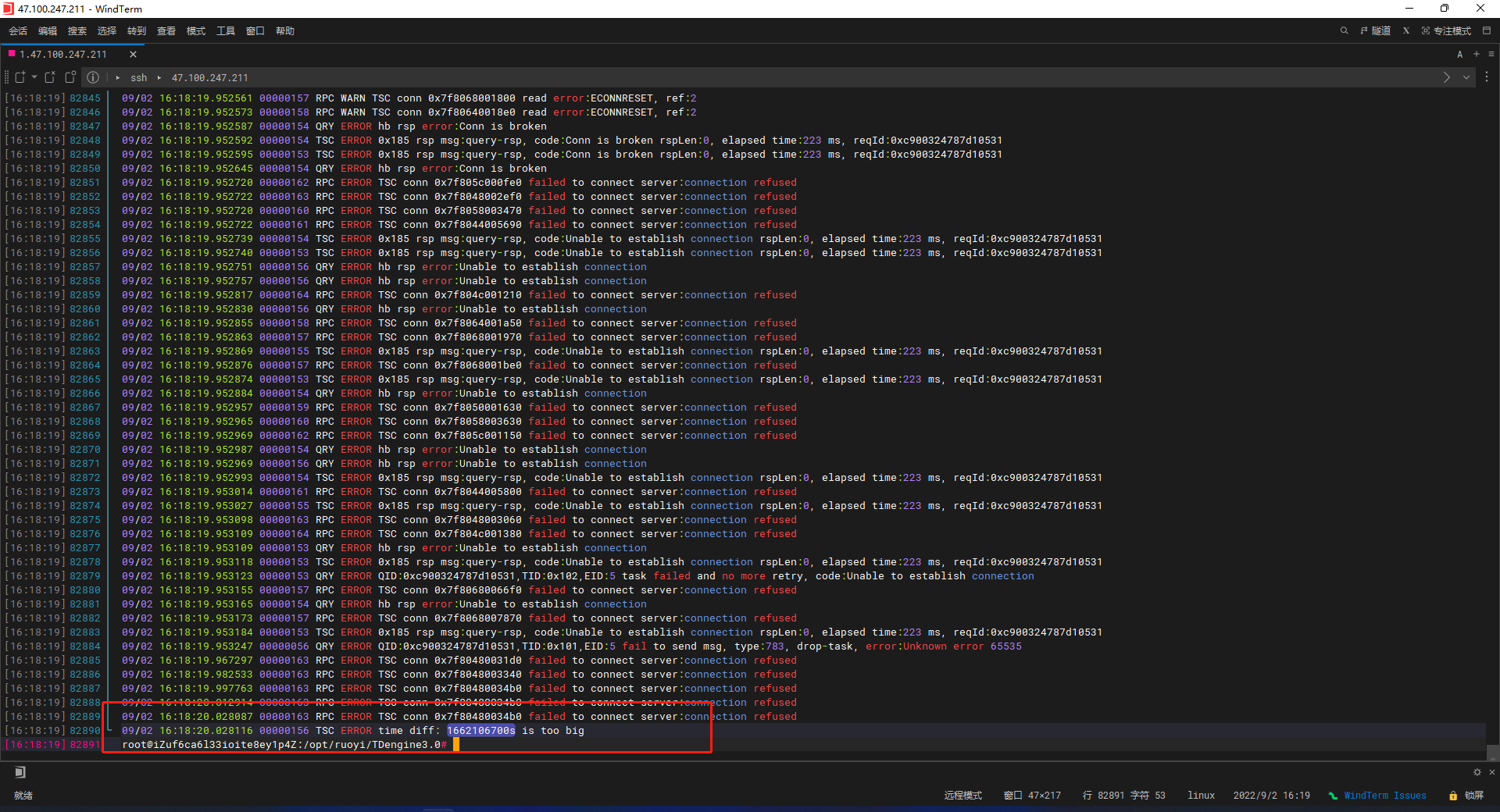This screenshot has height=812, width=1500.
Task: Click line number 82845 in gutter
Action: click(85, 98)
